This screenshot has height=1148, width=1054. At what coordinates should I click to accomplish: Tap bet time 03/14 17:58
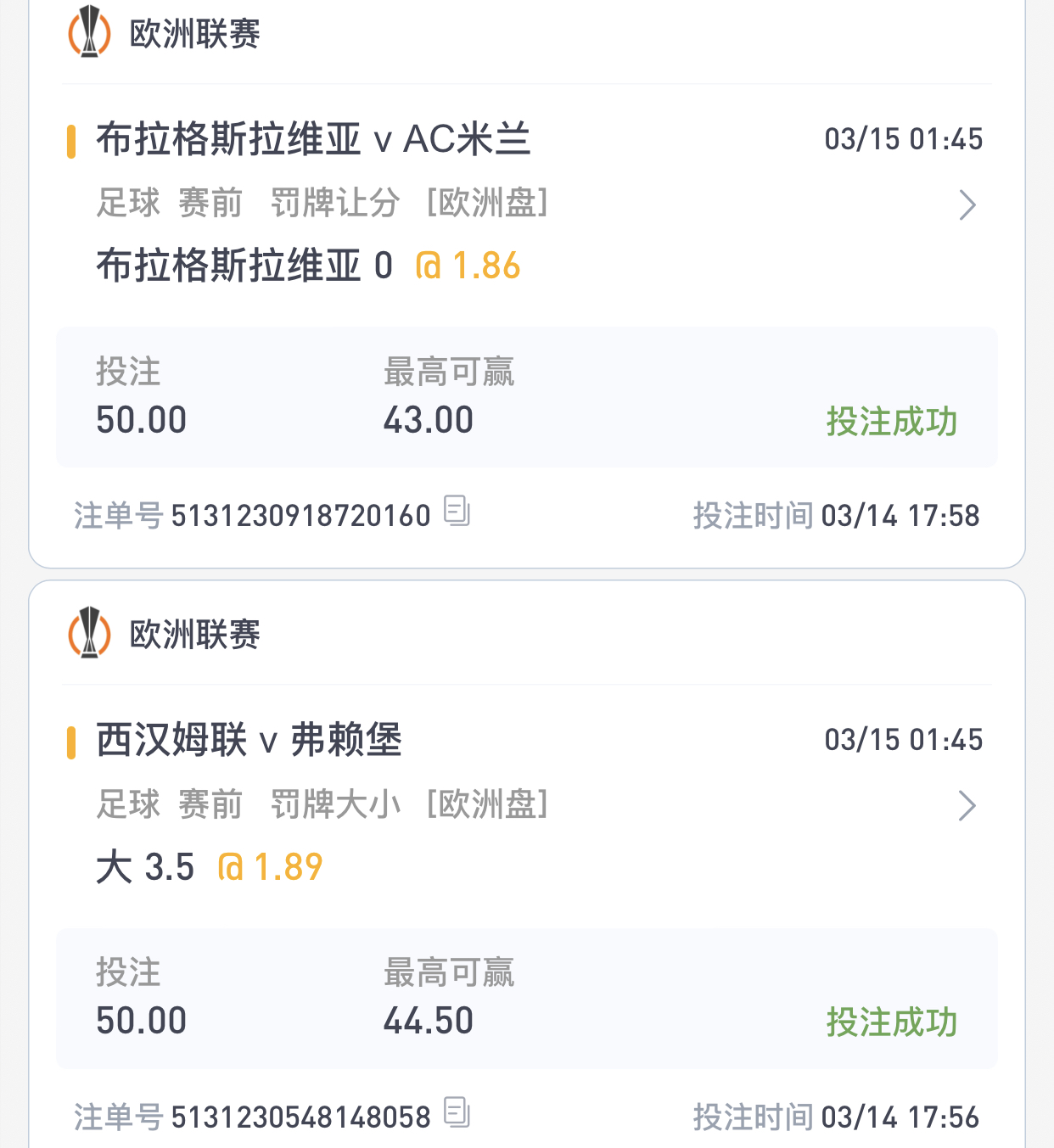pos(900,516)
